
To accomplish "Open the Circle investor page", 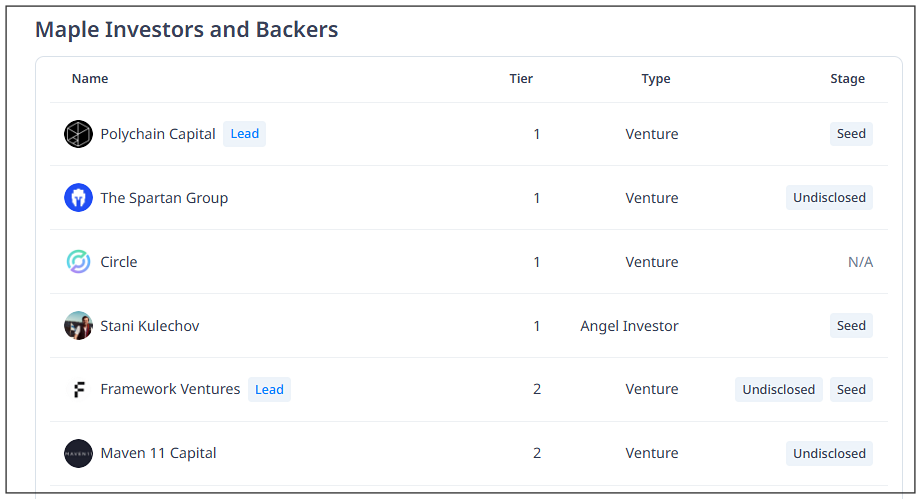I will 119,262.
